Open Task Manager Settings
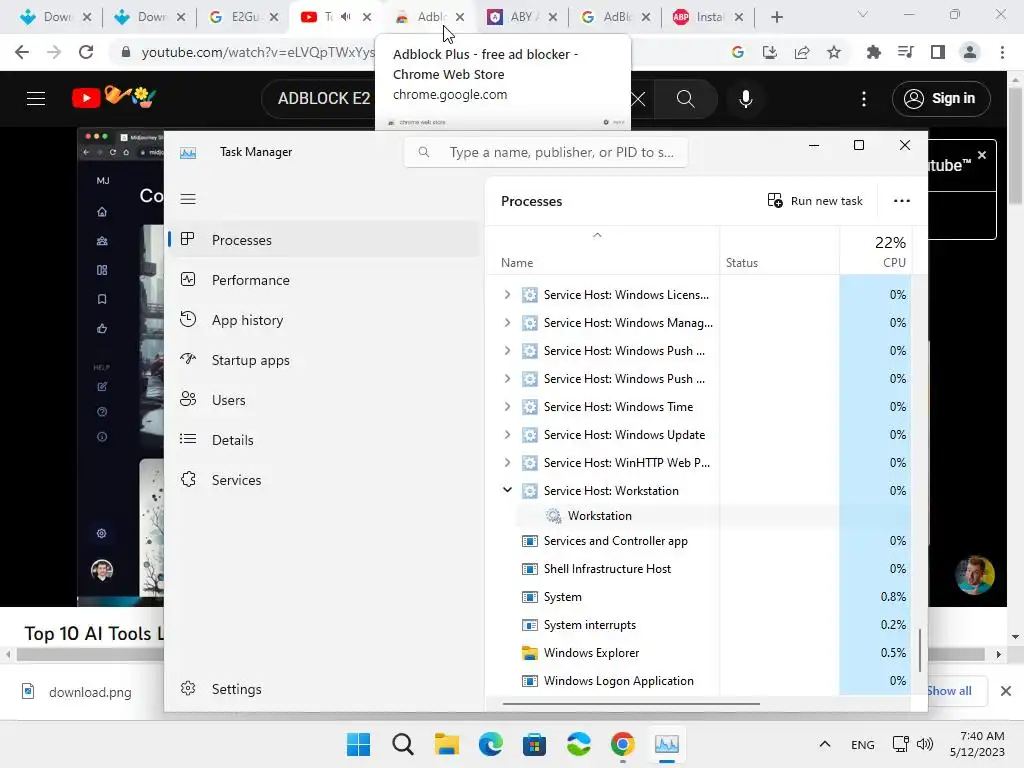 (x=325, y=689)
